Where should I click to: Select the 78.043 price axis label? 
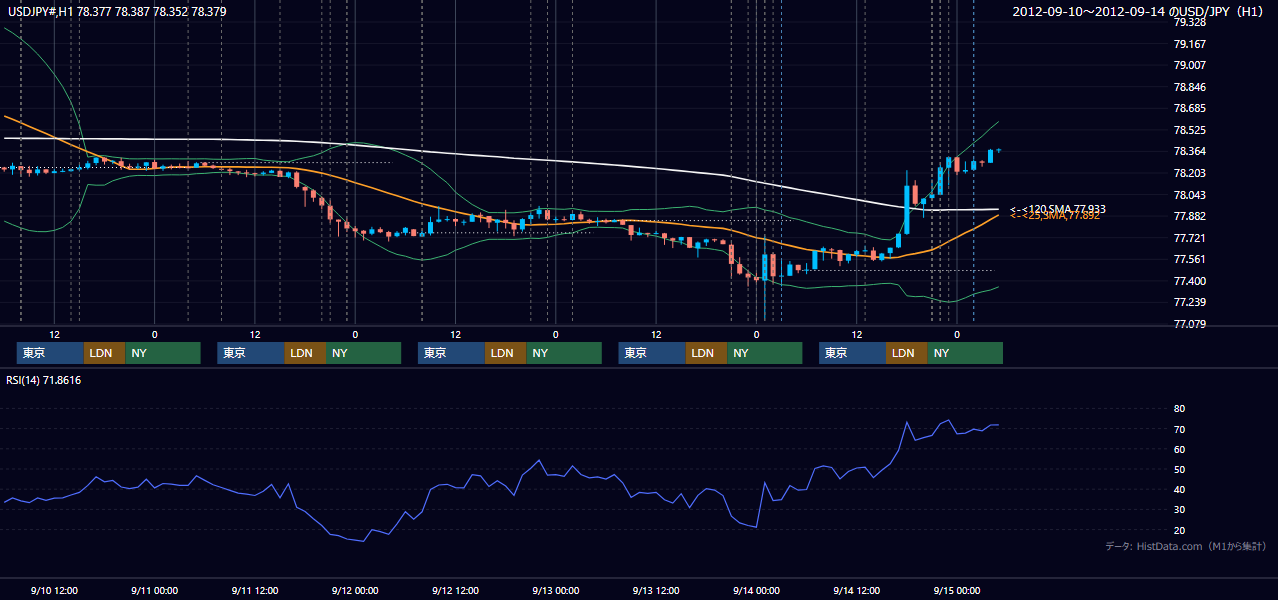coord(1189,195)
